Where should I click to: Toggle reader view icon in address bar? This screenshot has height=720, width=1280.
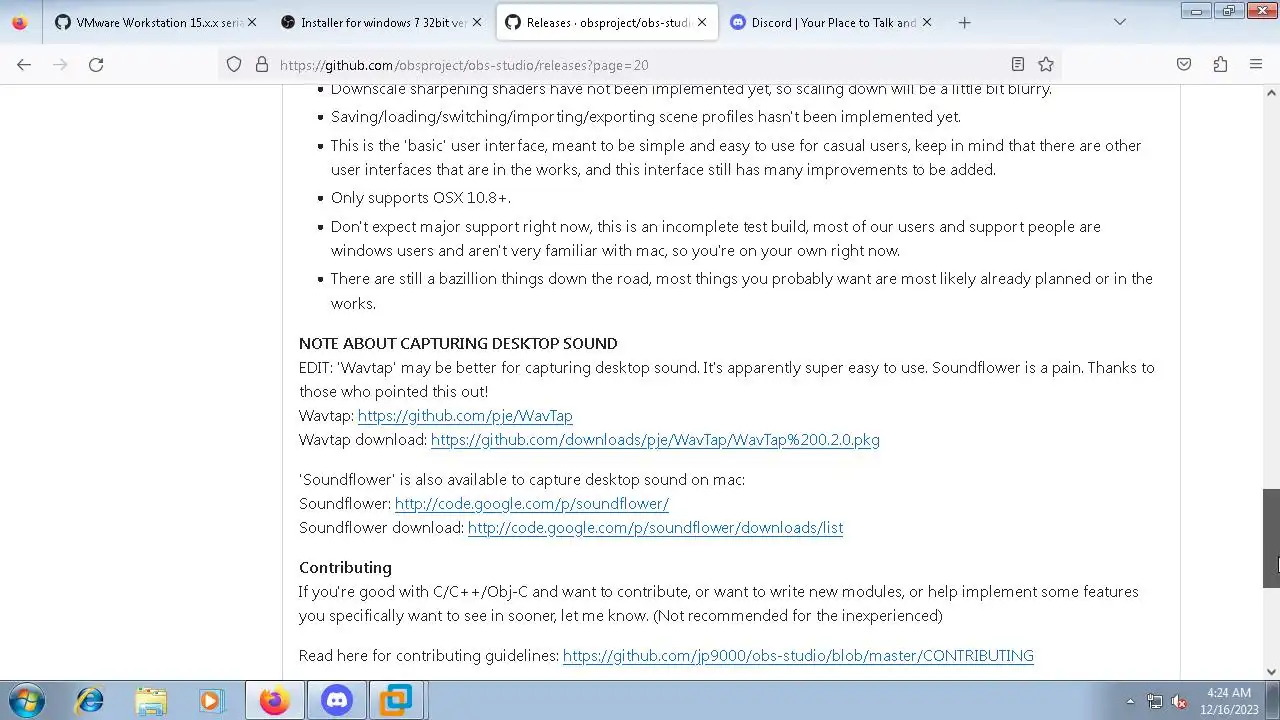[1018, 64]
